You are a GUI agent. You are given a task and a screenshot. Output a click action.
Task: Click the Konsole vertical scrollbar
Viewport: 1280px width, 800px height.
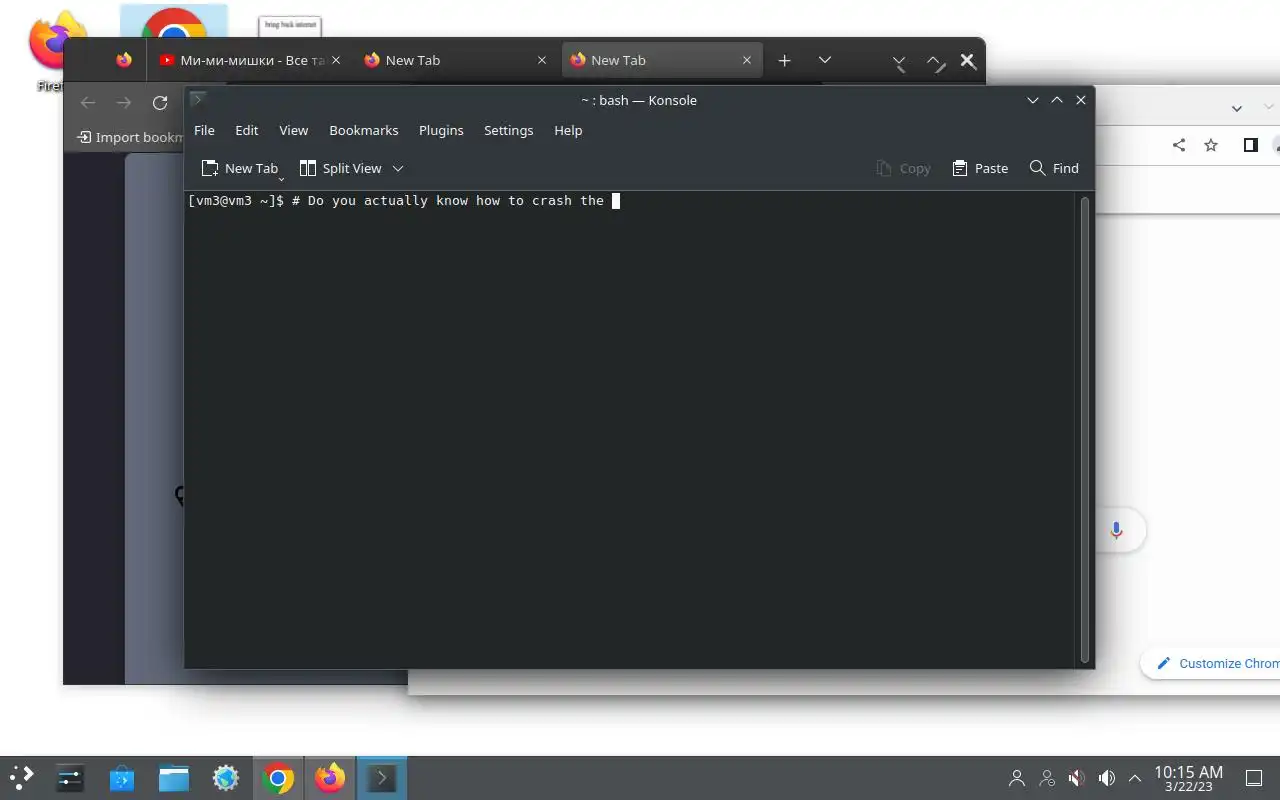[x=1085, y=430]
